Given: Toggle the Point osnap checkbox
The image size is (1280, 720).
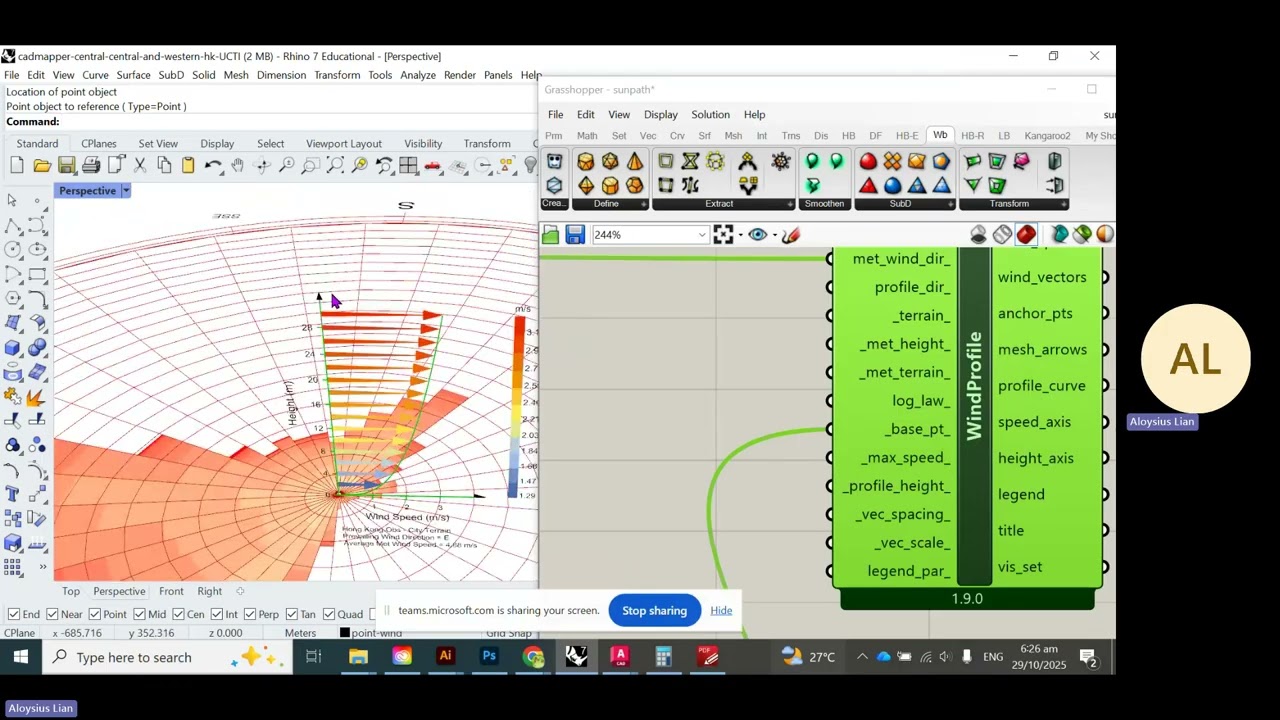Looking at the screenshot, I should [x=95, y=614].
